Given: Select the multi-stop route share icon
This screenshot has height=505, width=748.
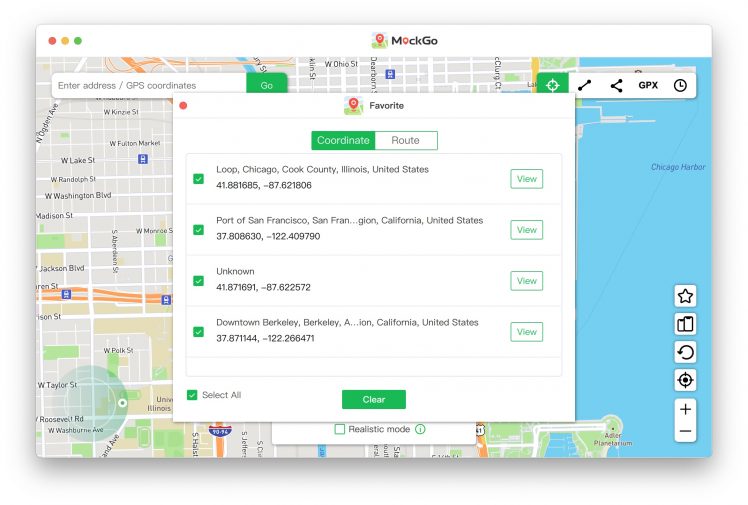Looking at the screenshot, I should (x=616, y=85).
